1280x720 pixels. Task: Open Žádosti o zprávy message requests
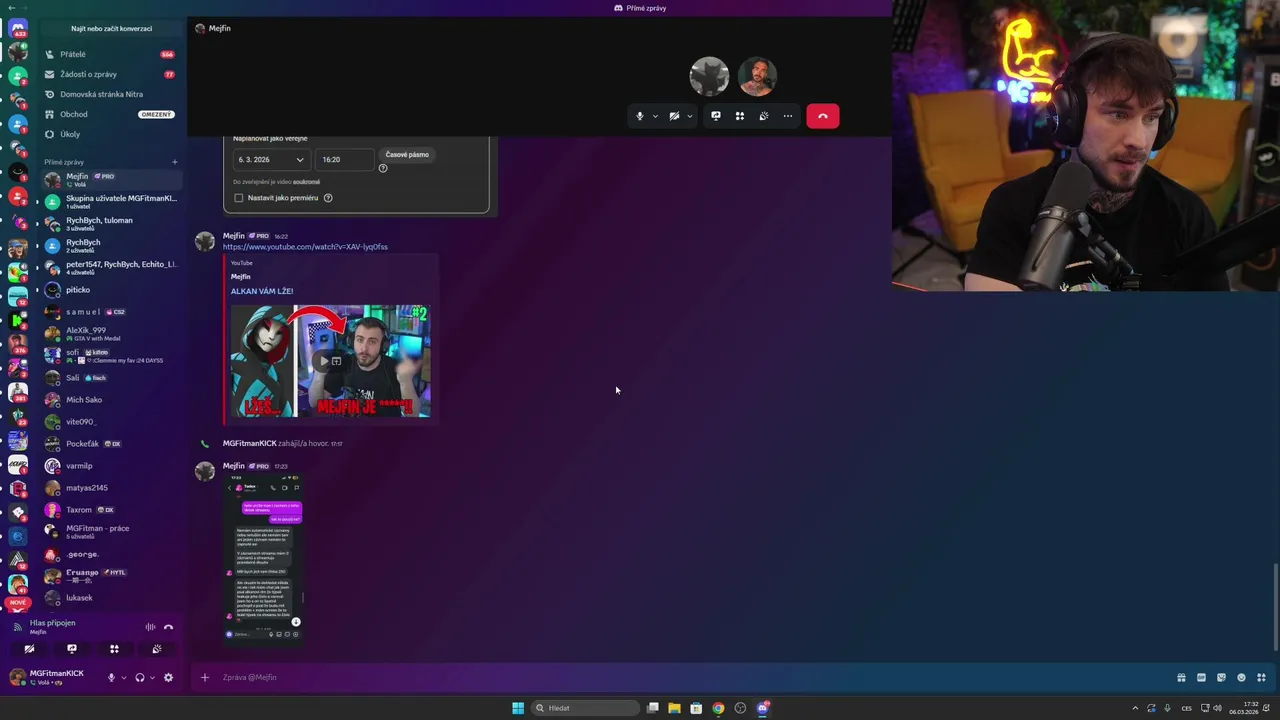coord(111,74)
